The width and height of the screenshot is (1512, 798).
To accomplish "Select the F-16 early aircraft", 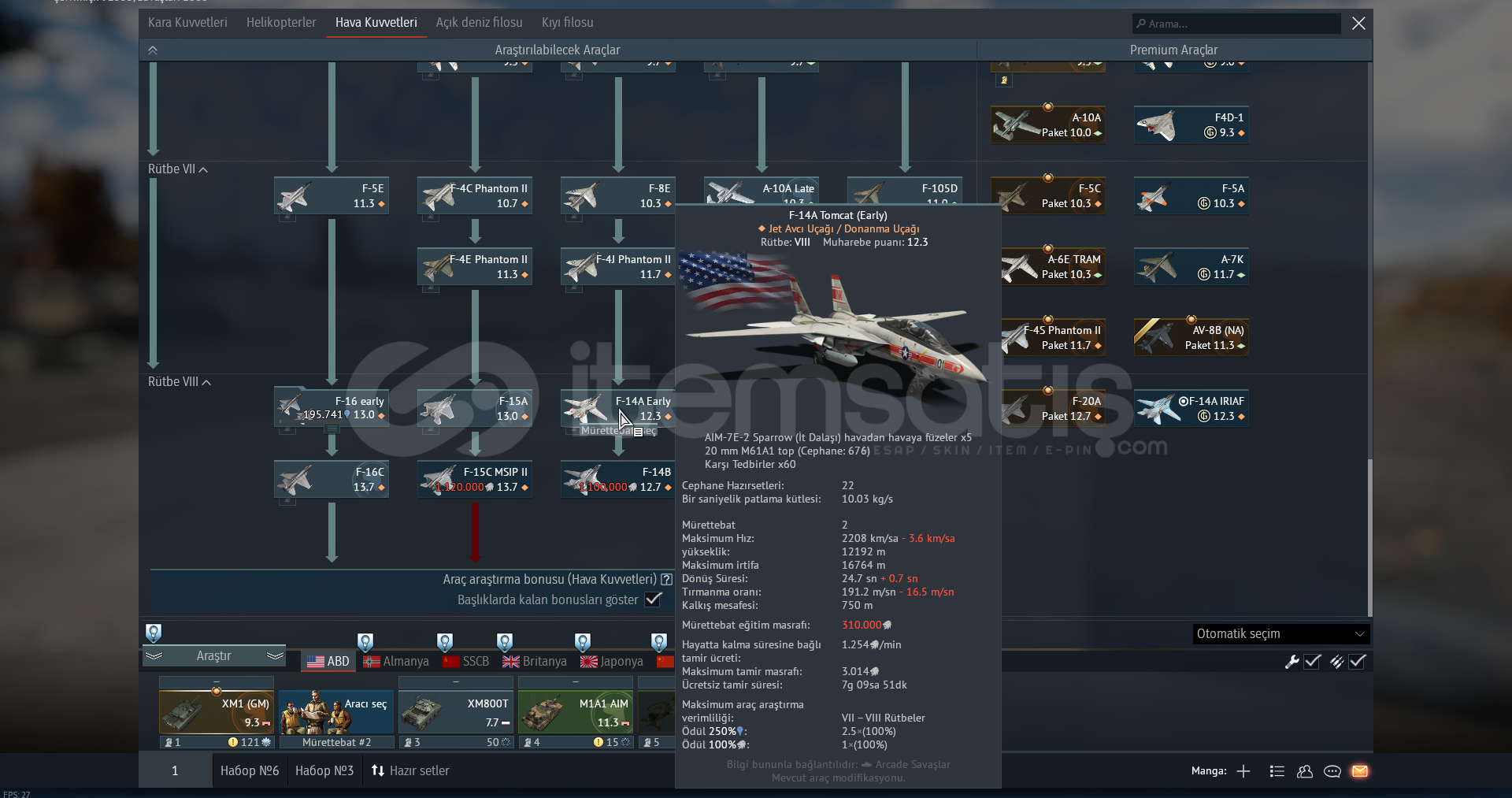I will [332, 408].
